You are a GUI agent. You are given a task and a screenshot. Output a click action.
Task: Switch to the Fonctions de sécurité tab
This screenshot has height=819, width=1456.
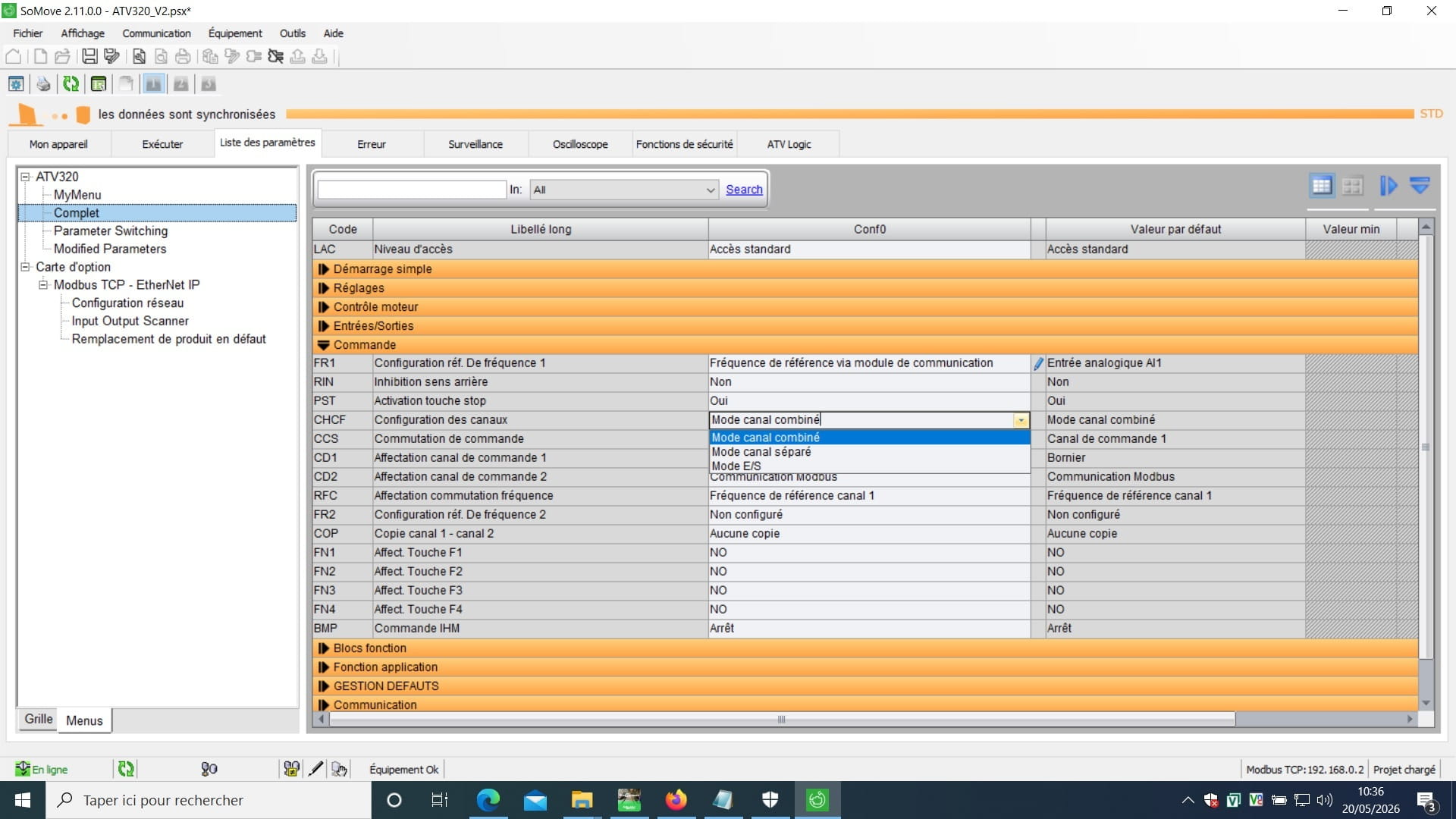click(685, 144)
